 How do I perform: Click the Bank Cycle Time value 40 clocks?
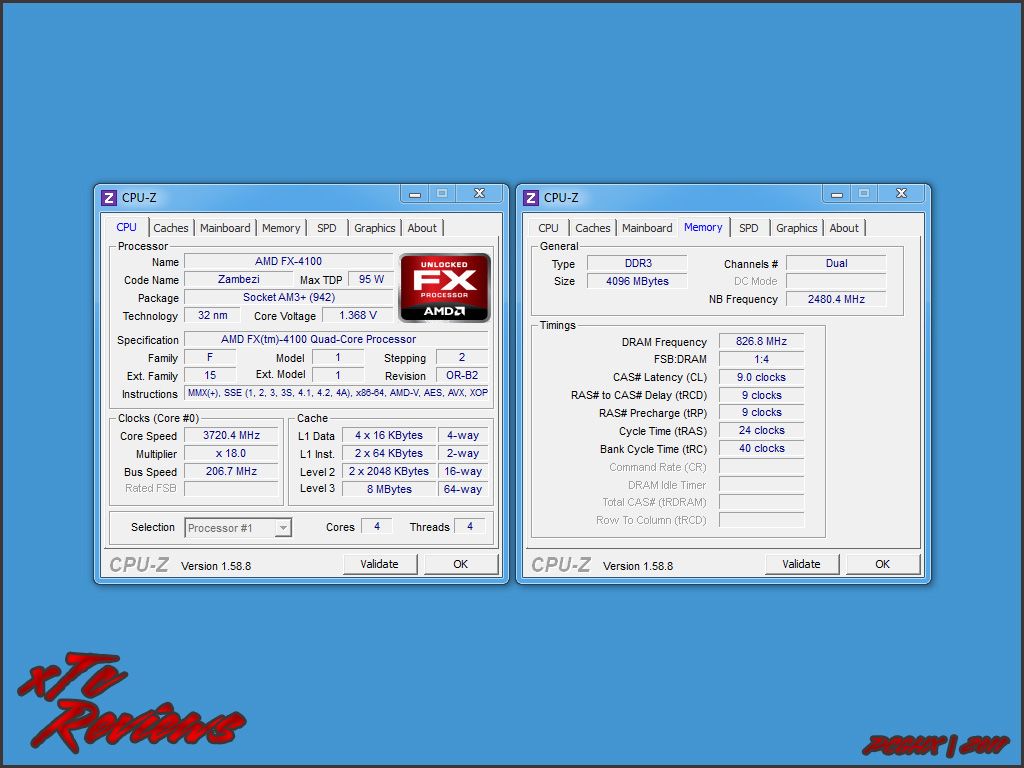(761, 449)
